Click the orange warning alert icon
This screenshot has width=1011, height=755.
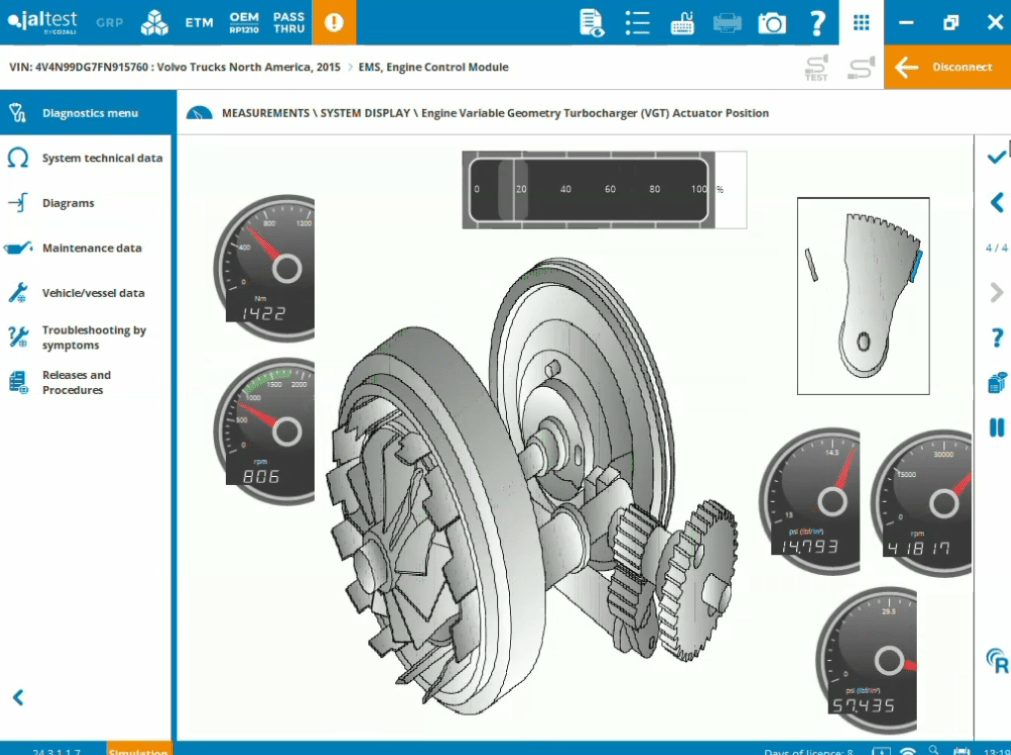click(334, 22)
